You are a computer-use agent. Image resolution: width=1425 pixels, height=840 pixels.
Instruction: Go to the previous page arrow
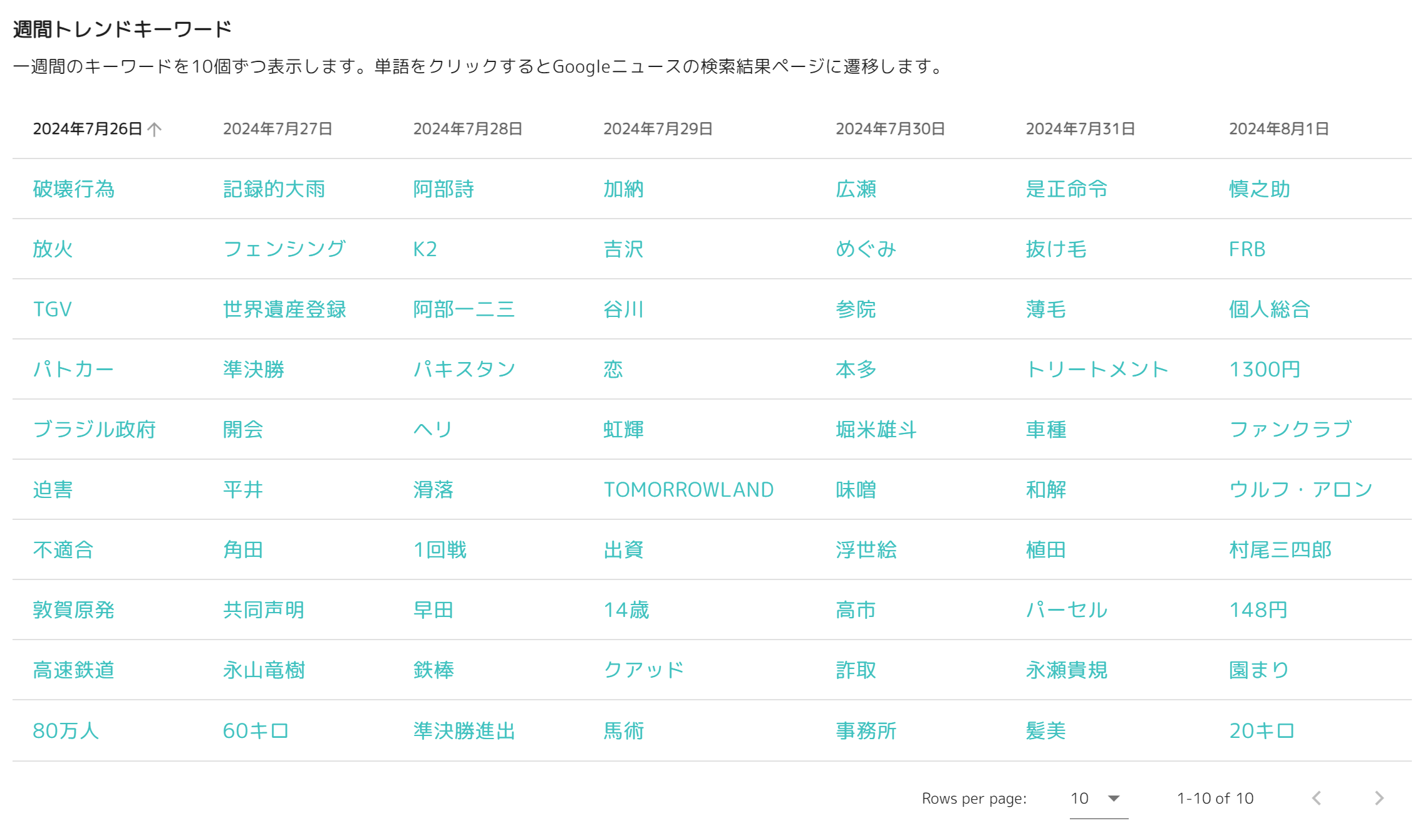[1317, 798]
